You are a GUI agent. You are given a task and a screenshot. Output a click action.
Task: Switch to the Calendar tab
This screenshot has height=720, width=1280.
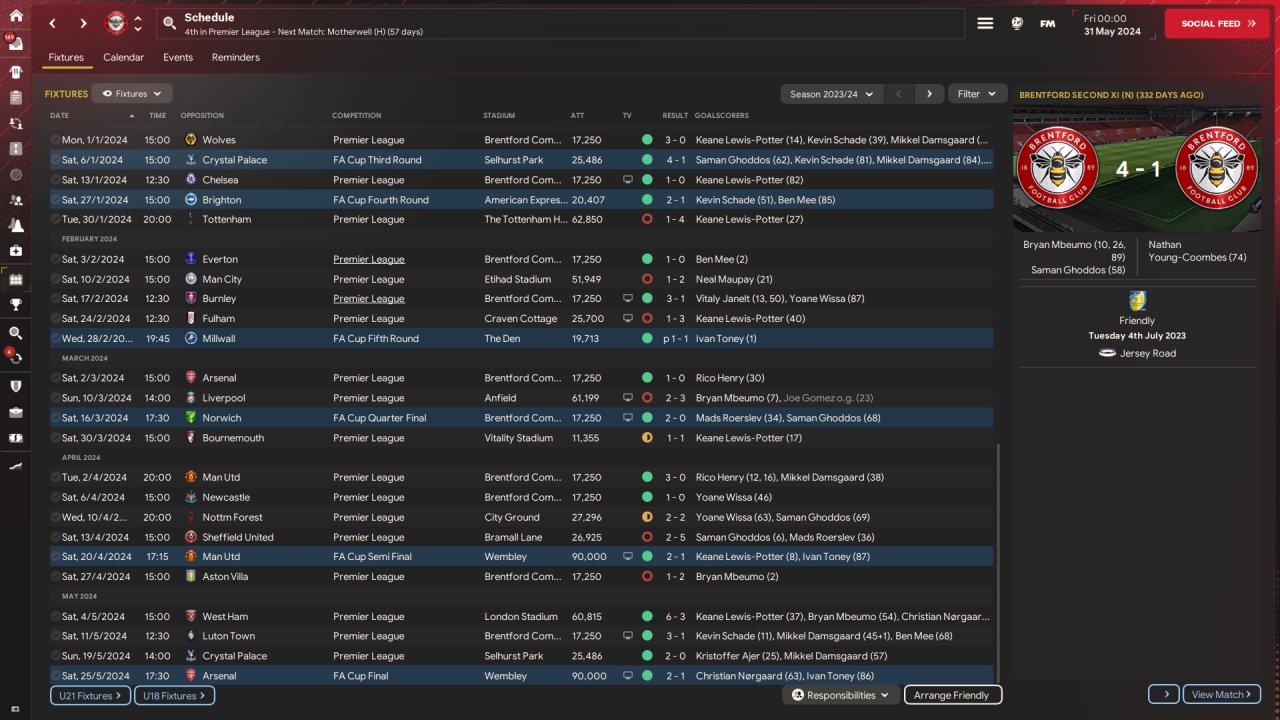click(x=124, y=57)
